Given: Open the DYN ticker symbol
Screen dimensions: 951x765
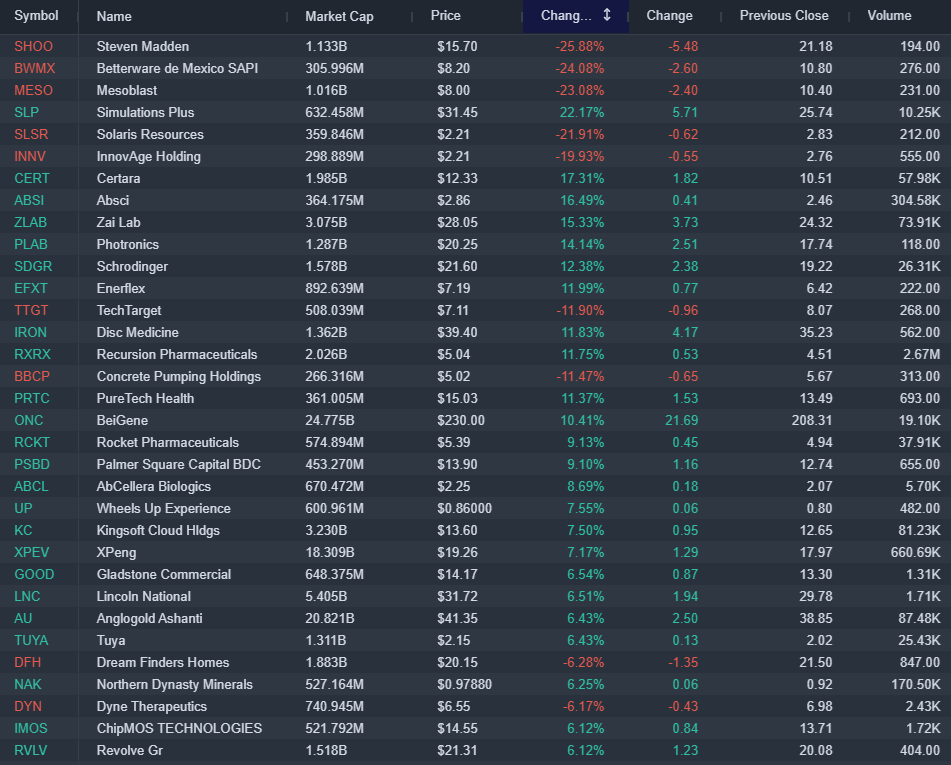Looking at the screenshot, I should (28, 706).
